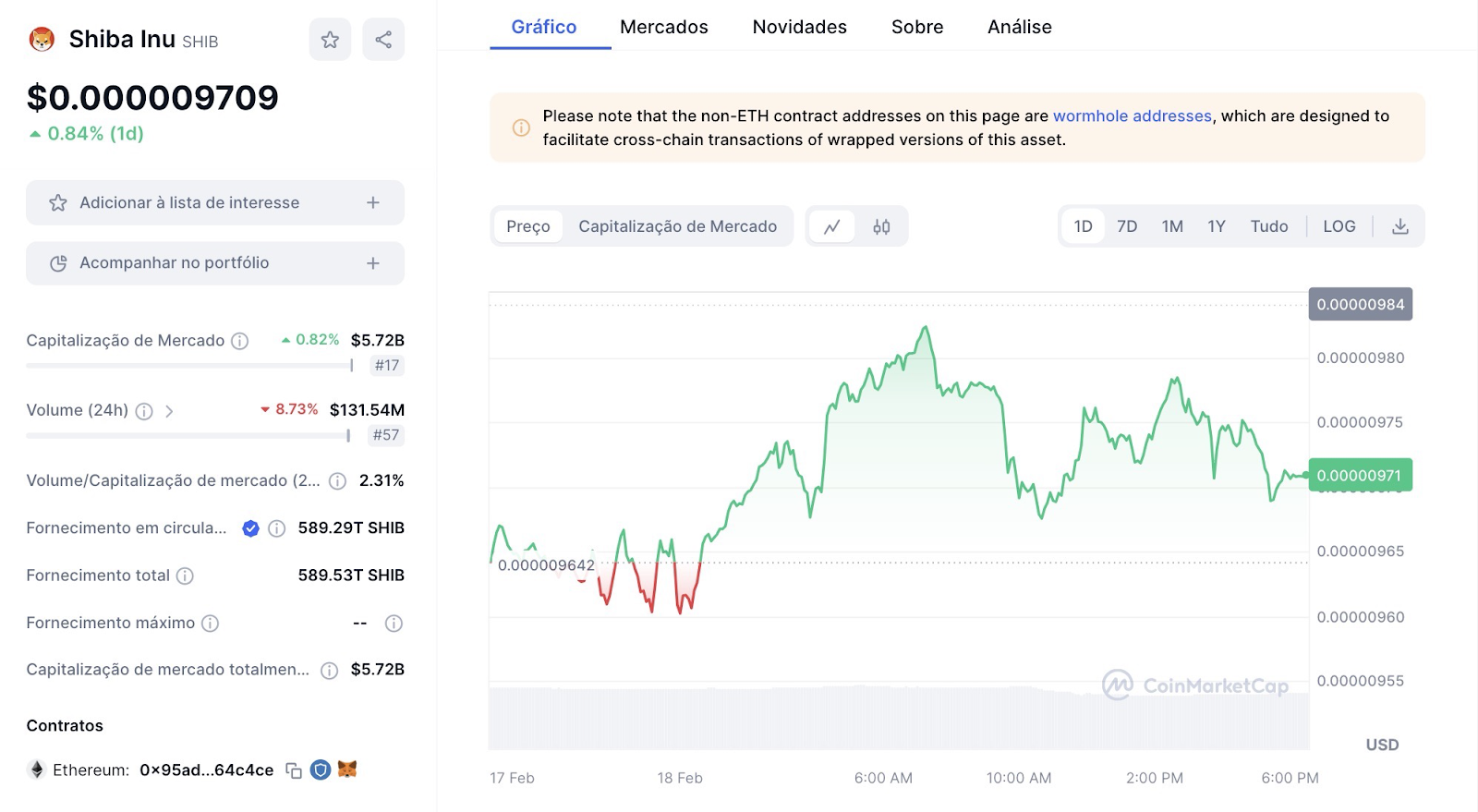Click info icon next to max supply dashes
The image size is (1478, 812).
click(x=394, y=624)
